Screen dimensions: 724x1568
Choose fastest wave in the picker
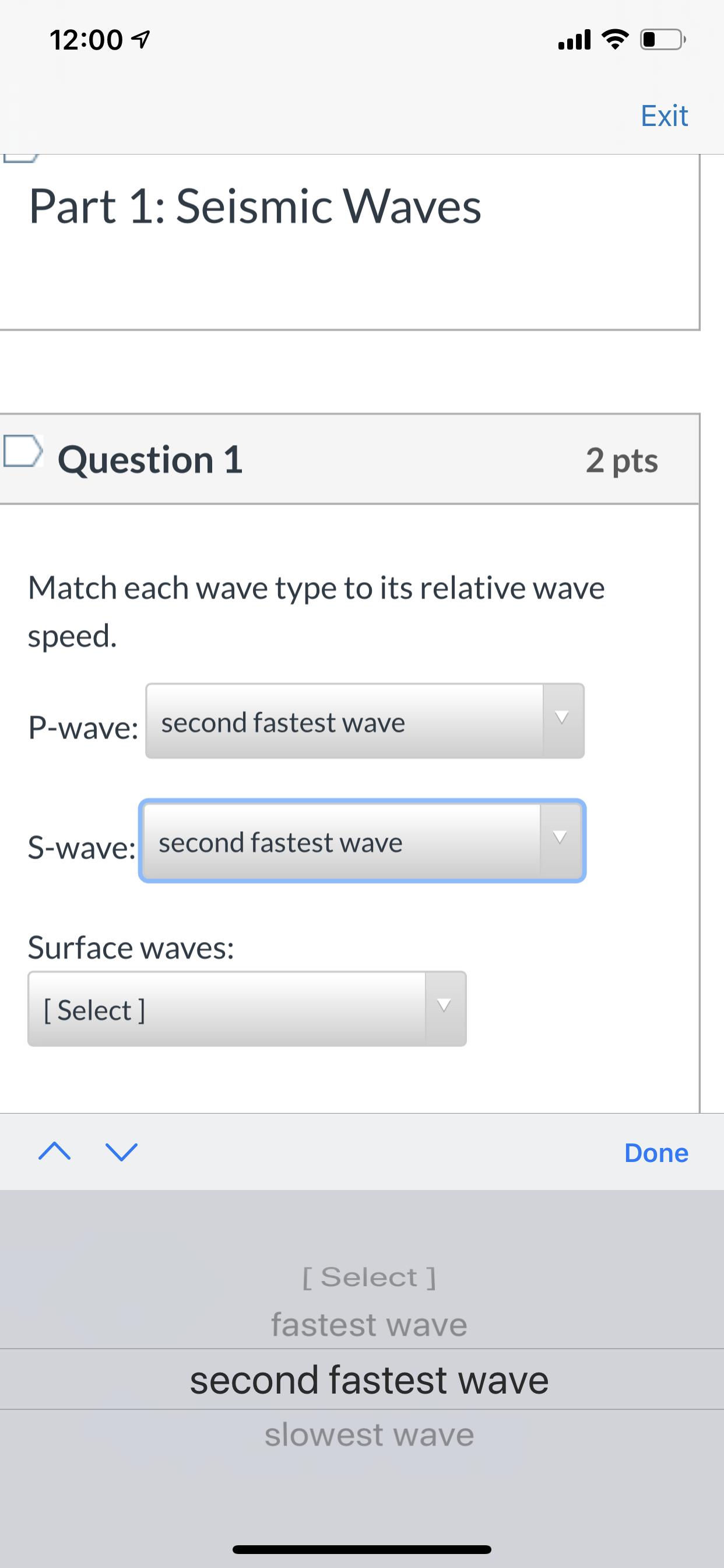click(x=370, y=1325)
